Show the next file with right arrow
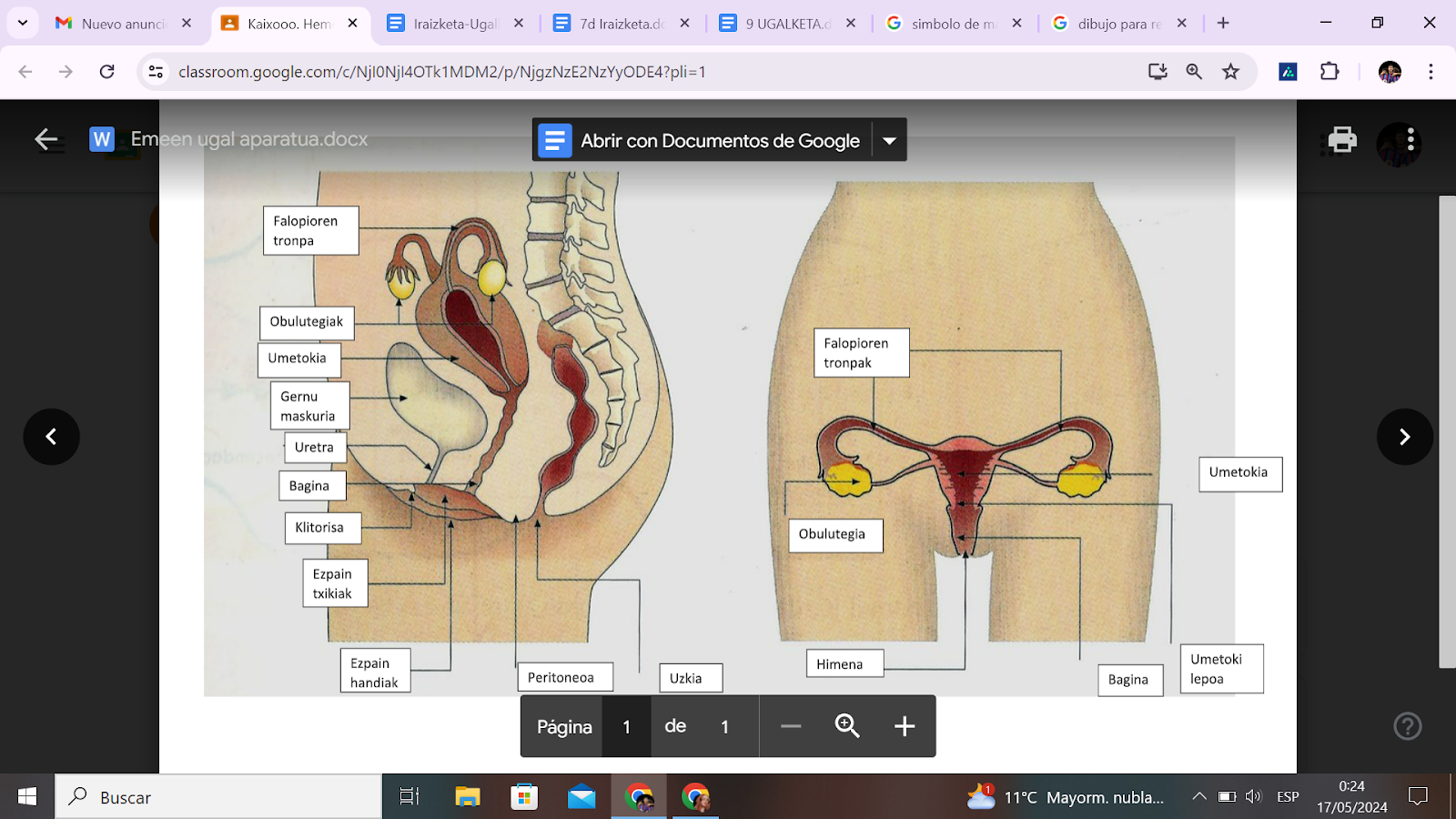1456x819 pixels. click(1405, 437)
